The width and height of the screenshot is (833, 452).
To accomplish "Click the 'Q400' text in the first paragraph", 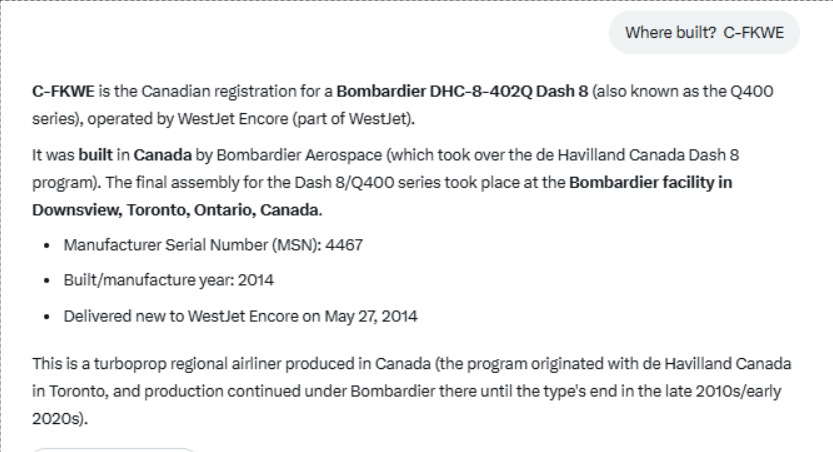I will point(751,91).
